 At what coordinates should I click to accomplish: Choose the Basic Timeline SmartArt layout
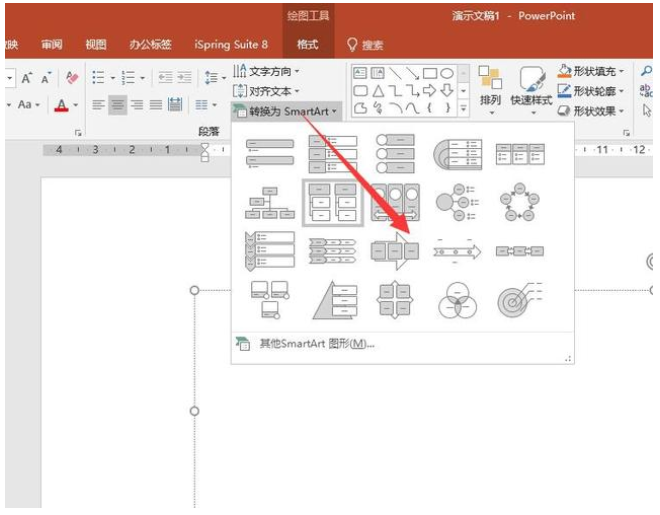tap(458, 251)
